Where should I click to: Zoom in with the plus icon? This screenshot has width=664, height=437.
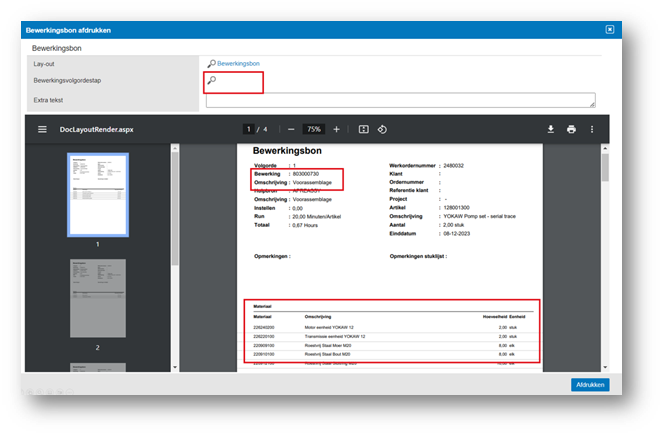(336, 129)
